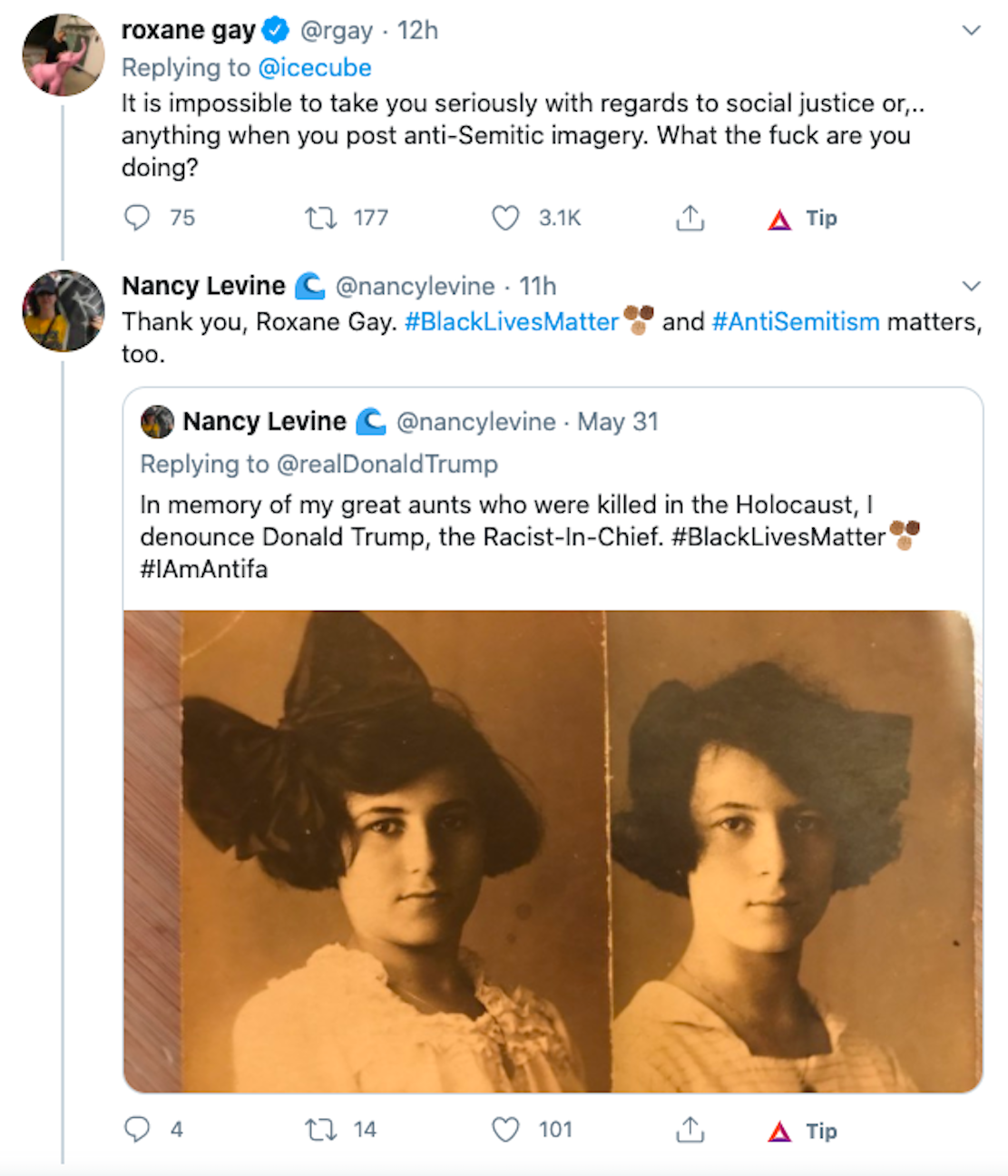The width and height of the screenshot is (1008, 1176).
Task: View Nancy Levine's profile avatar
Action: (x=63, y=310)
